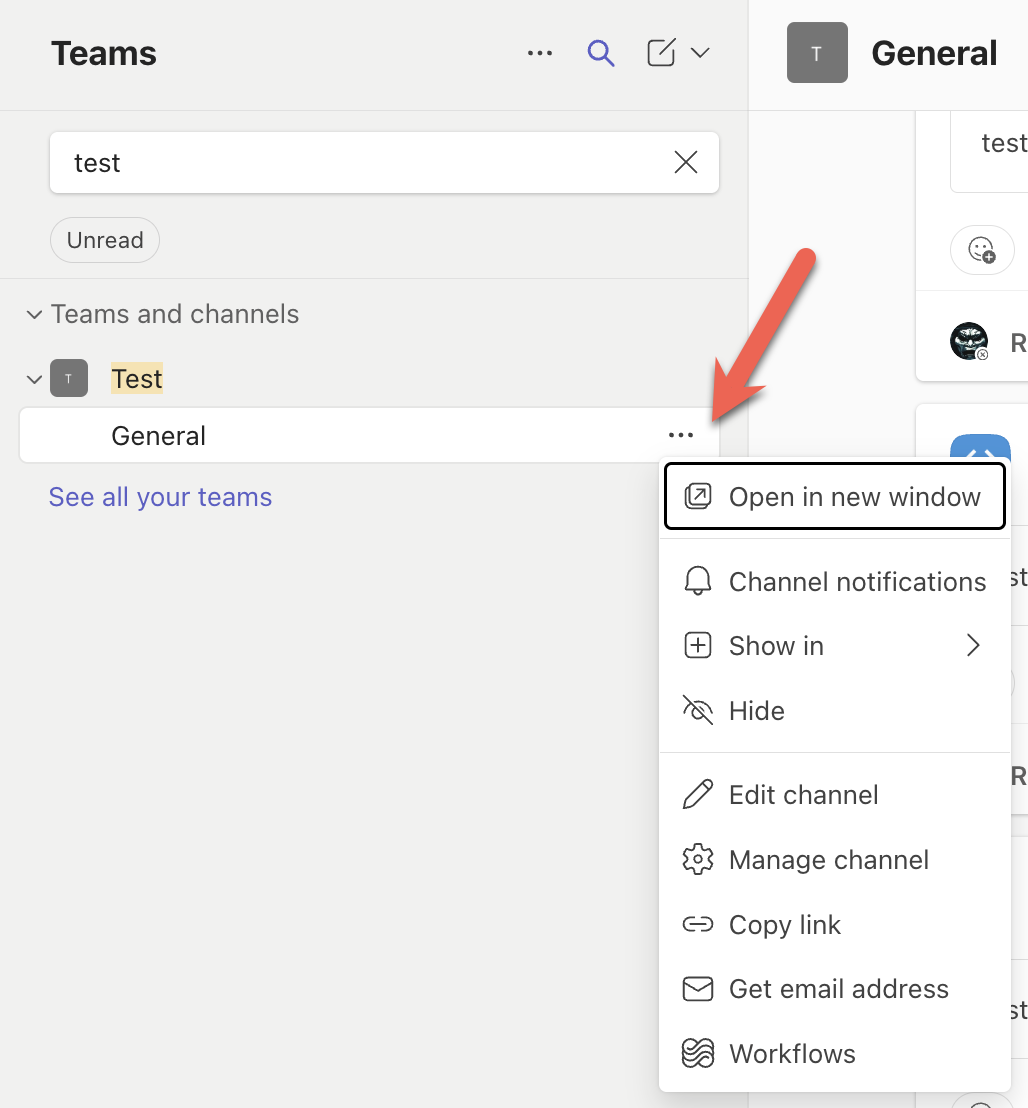
Task: Click the compose new message icon
Action: [661, 52]
